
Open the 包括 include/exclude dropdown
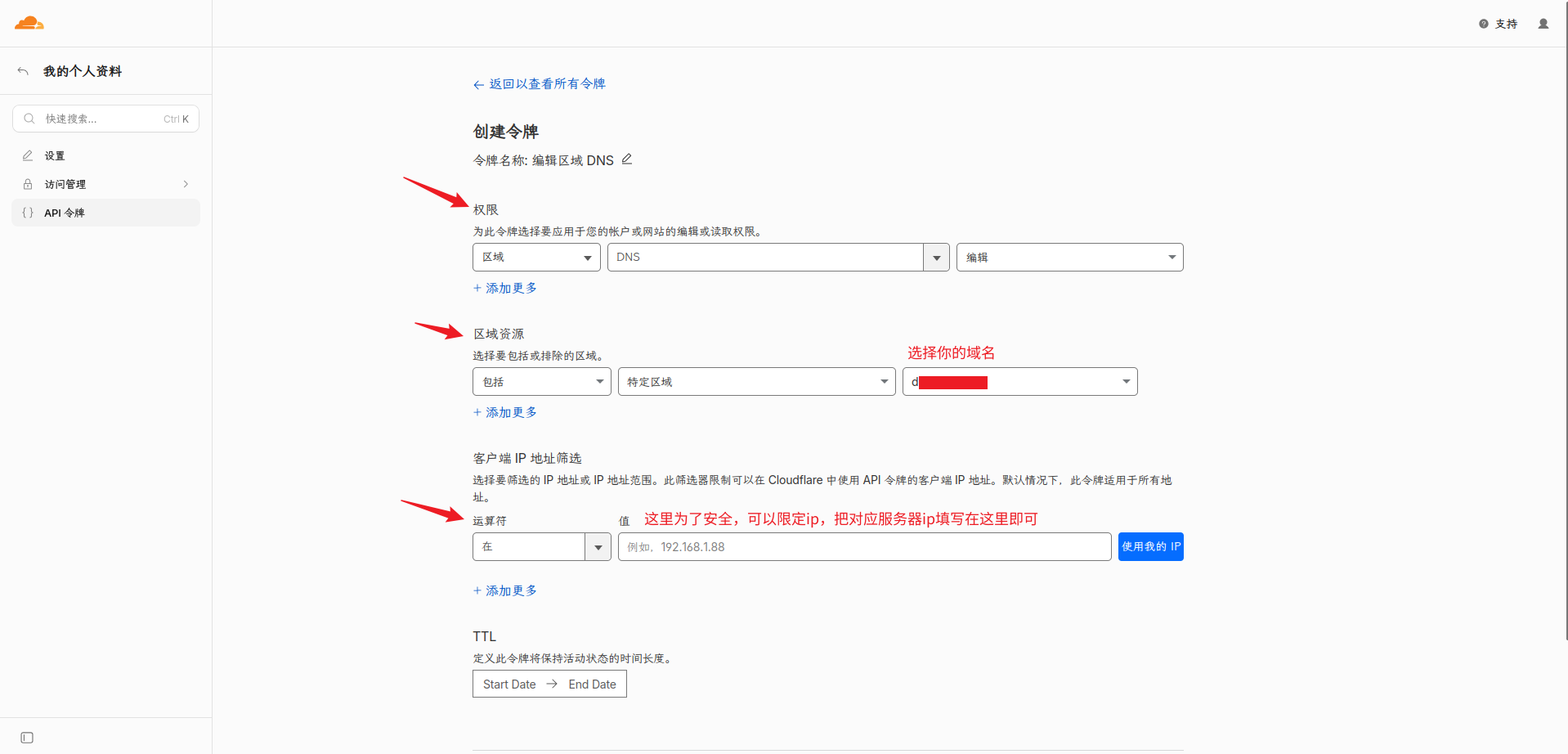(x=542, y=382)
